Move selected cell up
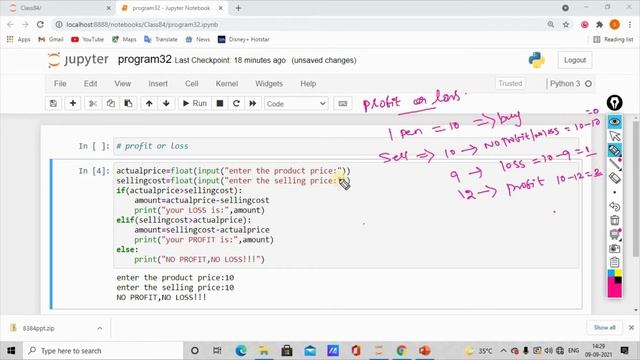The width and height of the screenshot is (640, 360). coord(149,104)
